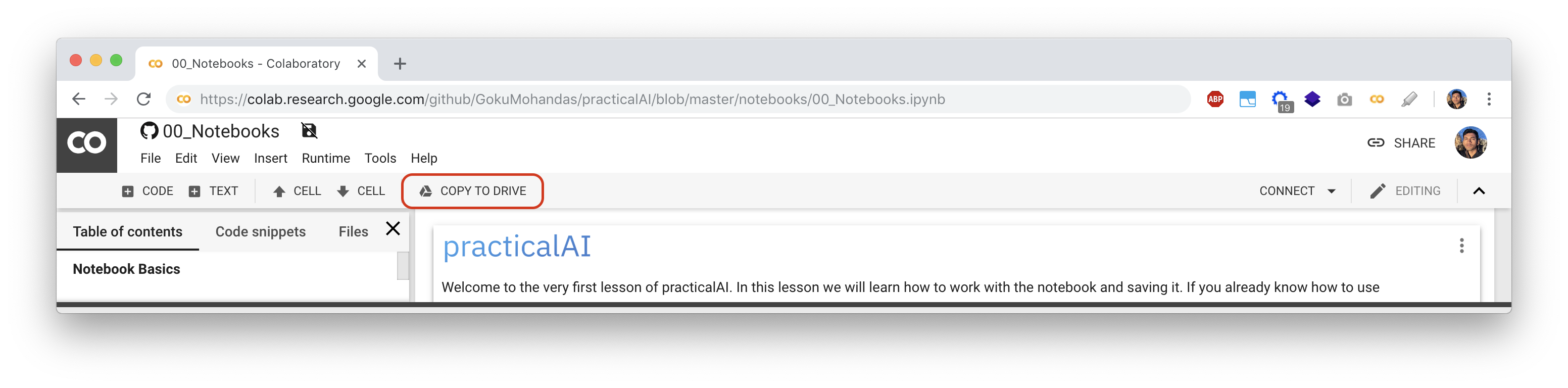This screenshot has height=388, width=1568.
Task: Switch to the Code snippets tab
Action: click(x=261, y=232)
